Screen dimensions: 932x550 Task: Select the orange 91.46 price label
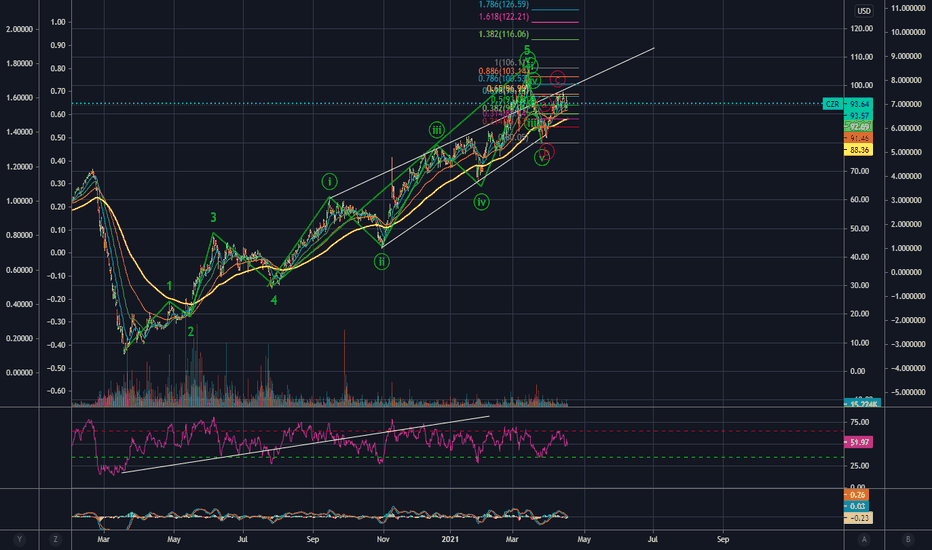tap(859, 138)
